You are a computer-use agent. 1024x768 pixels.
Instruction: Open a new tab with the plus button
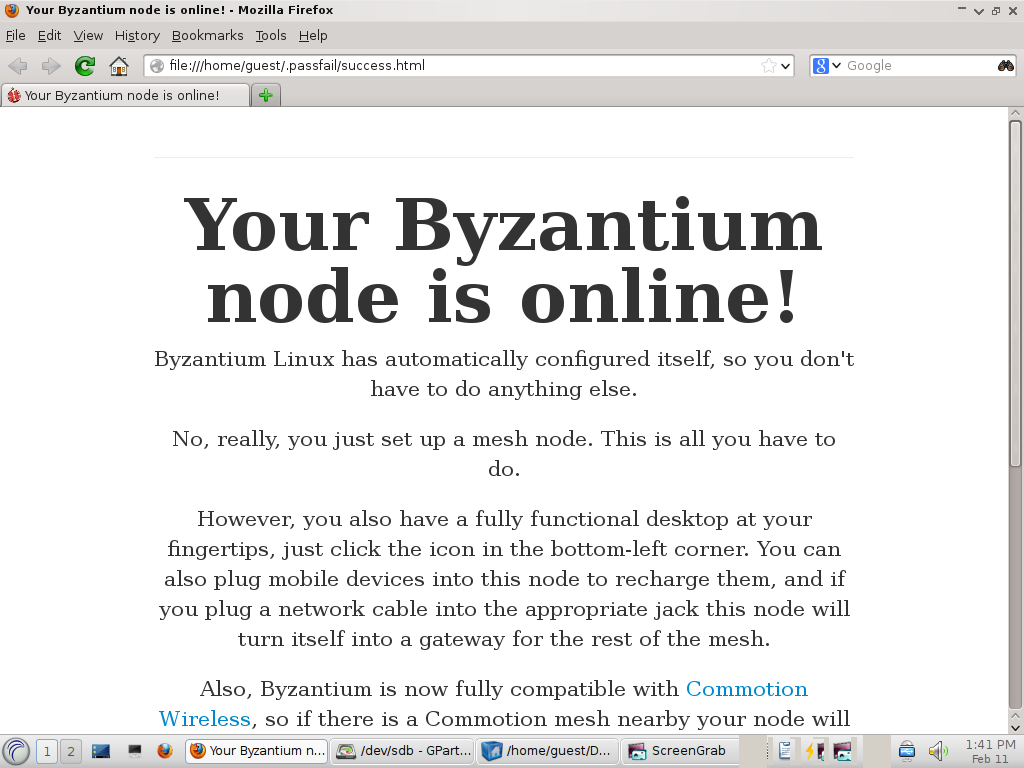click(265, 95)
